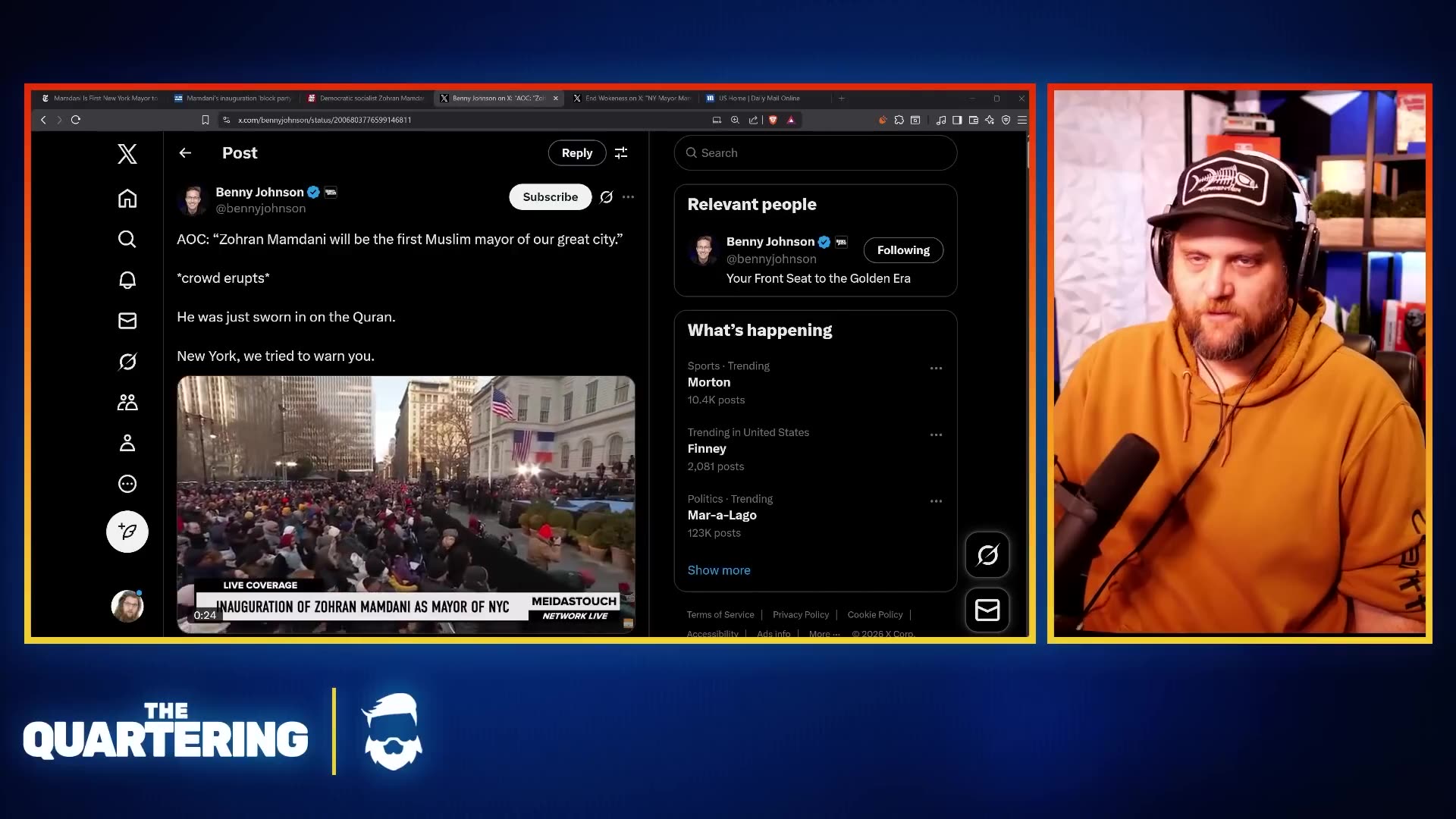This screenshot has width=1456, height=819.
Task: Open three-dot menu on Benny Johnson post
Action: (x=628, y=197)
